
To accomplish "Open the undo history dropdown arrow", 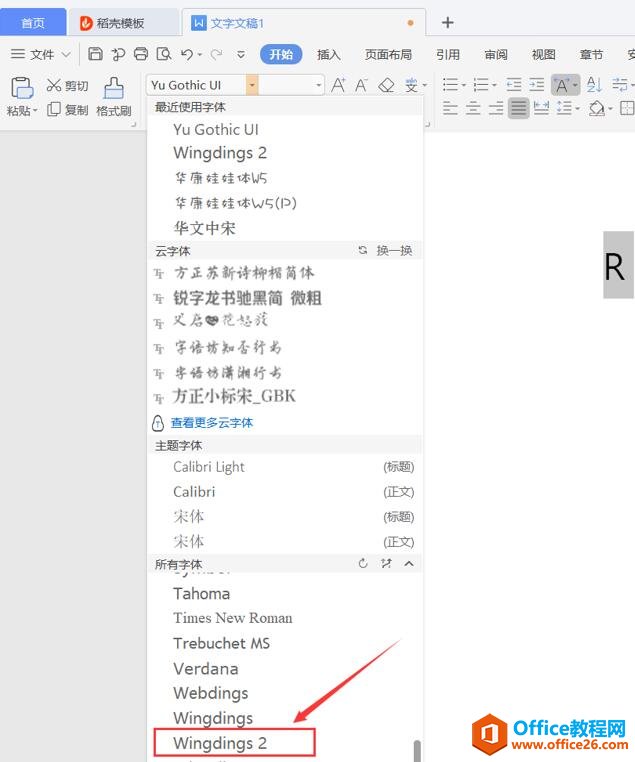I will click(x=199, y=54).
